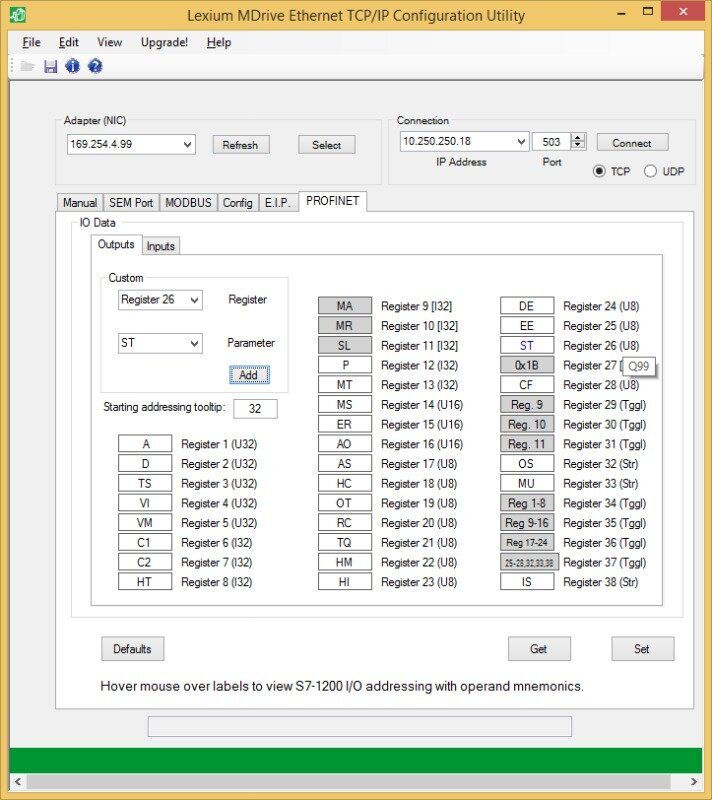Click the Defaults button
The height and width of the screenshot is (800, 712).
[133, 648]
